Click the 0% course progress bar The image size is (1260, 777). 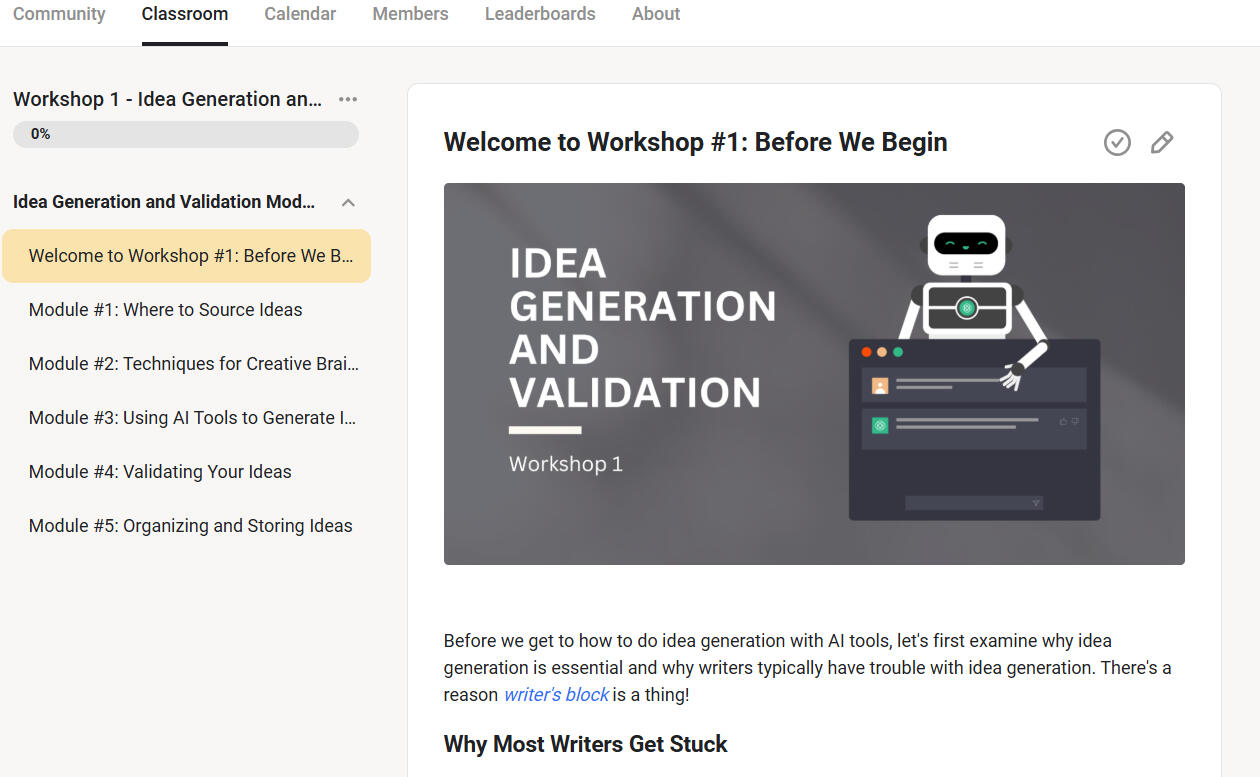(x=186, y=134)
